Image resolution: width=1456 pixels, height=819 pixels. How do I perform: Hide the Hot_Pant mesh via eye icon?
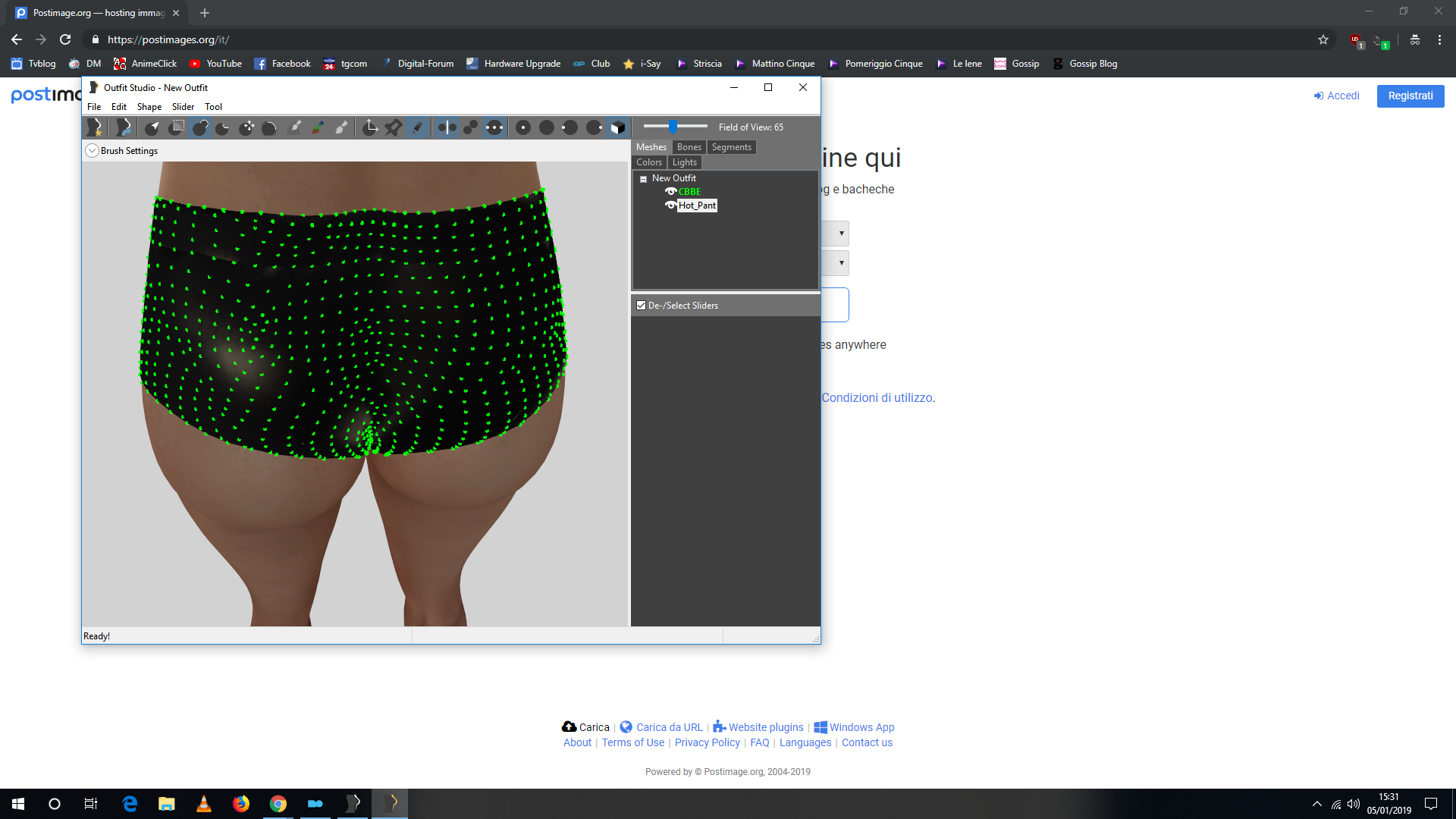point(670,206)
